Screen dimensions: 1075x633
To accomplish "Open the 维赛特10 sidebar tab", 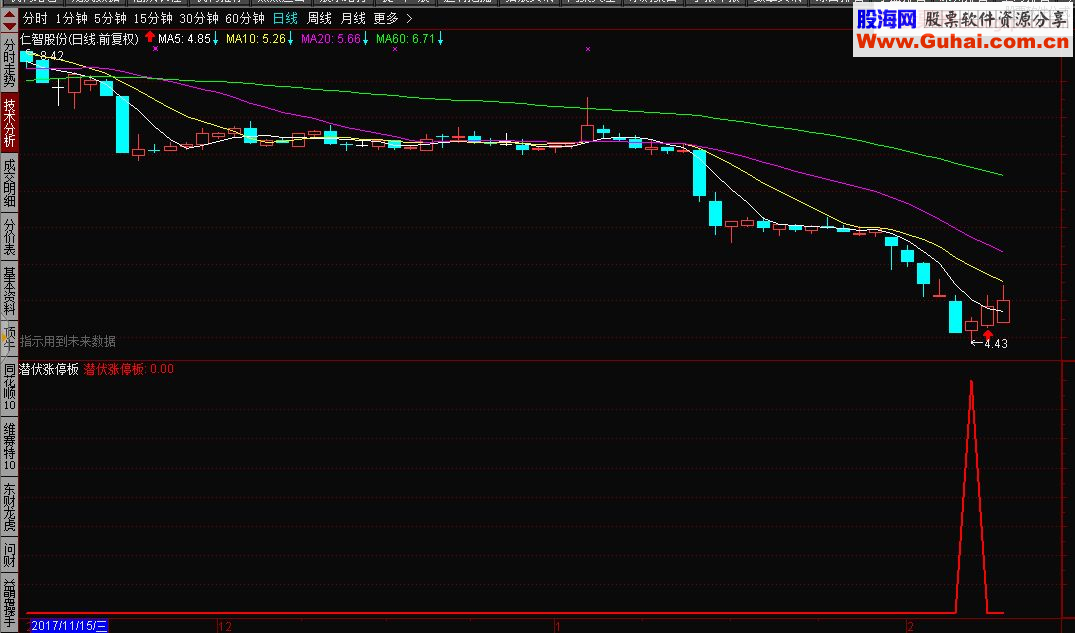I will tap(9, 446).
